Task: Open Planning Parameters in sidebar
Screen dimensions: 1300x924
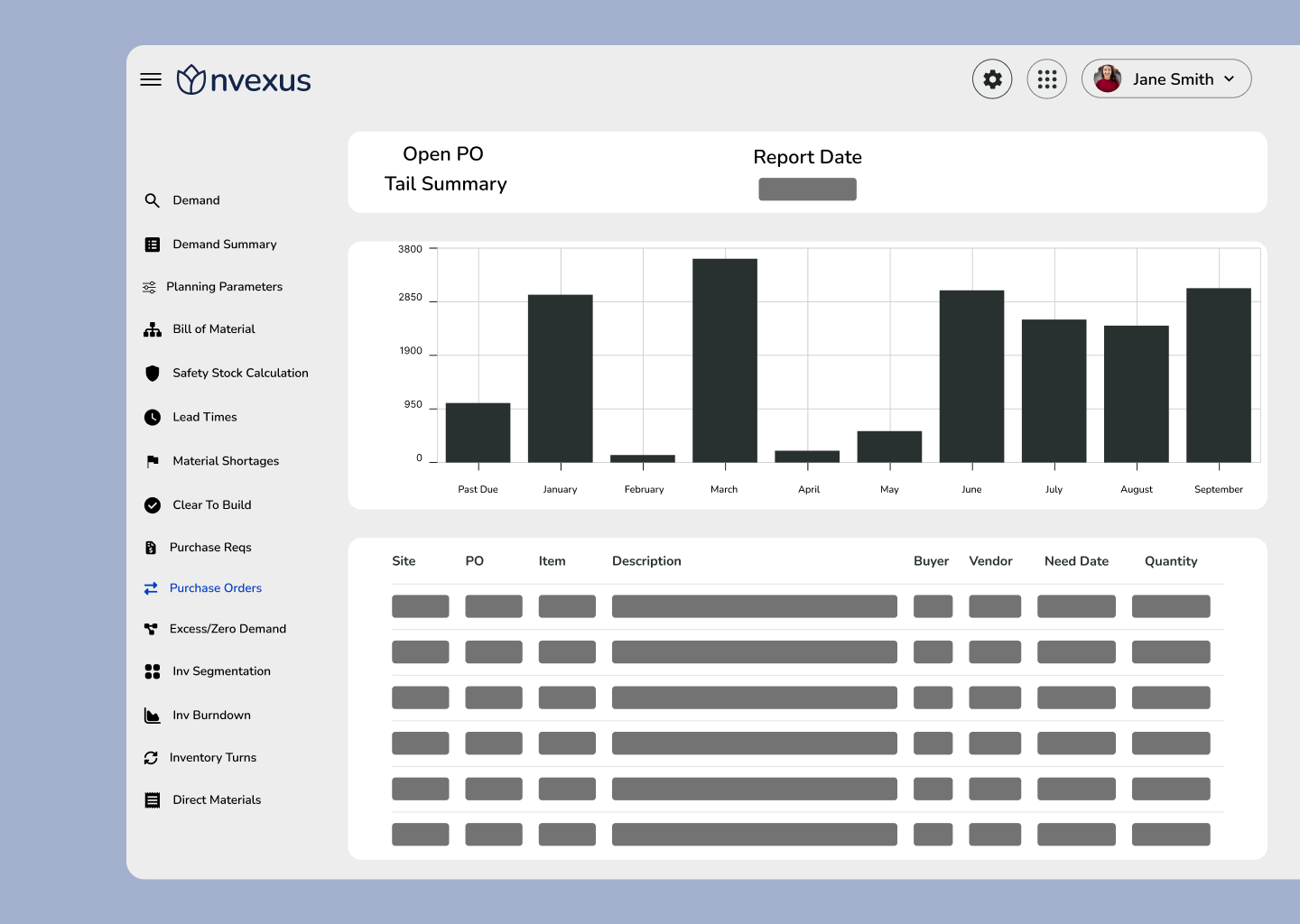Action: (x=224, y=287)
